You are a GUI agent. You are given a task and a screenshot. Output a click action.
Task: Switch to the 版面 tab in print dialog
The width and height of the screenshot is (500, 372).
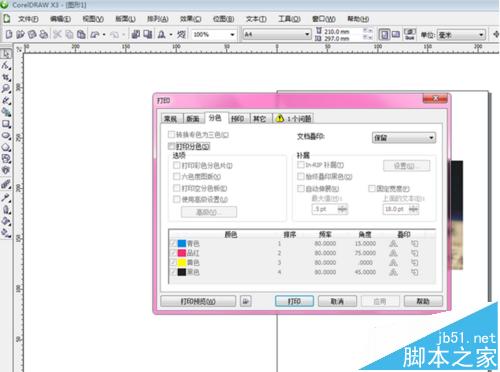tap(193, 119)
